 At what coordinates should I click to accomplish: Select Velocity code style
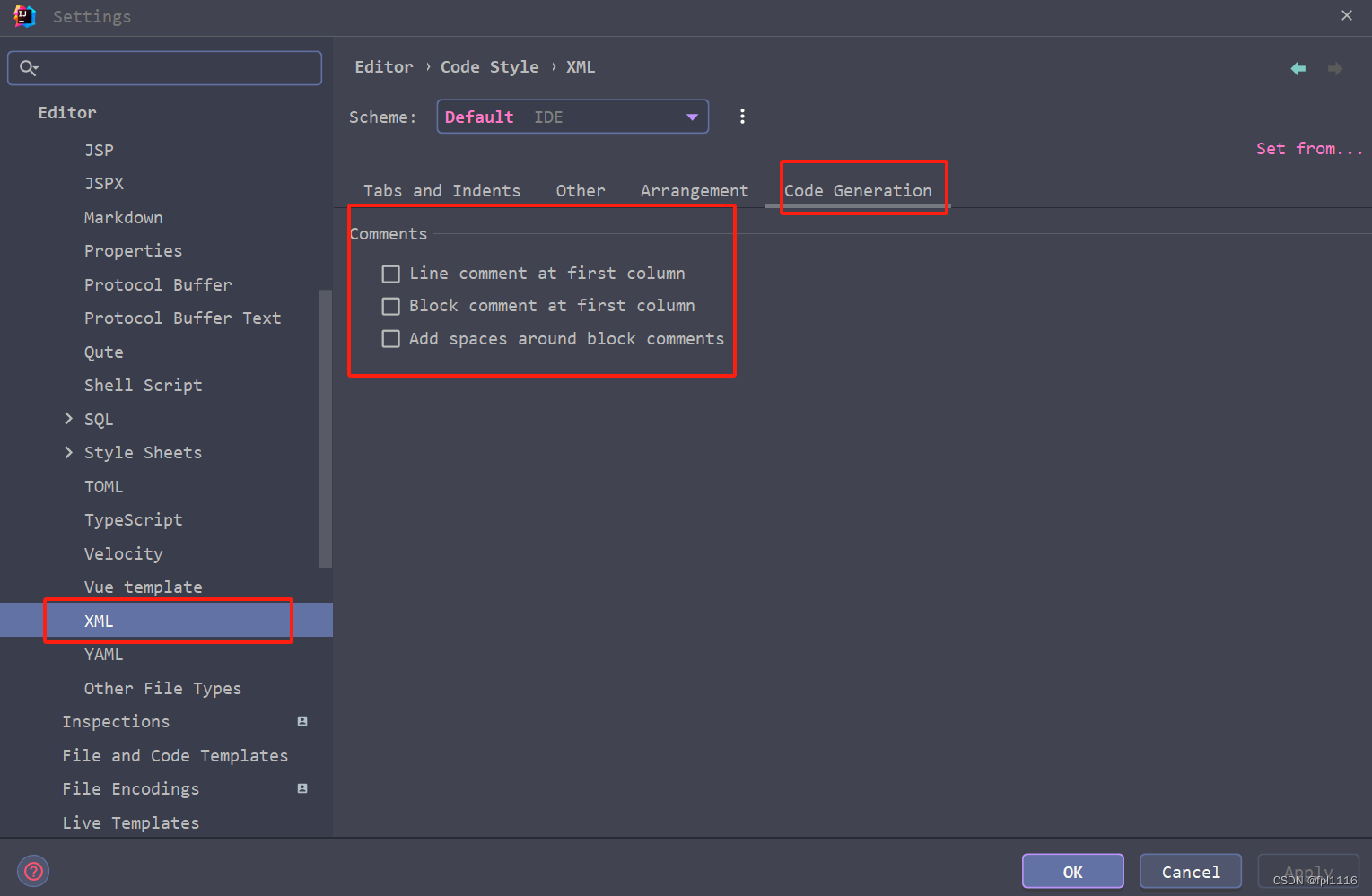tap(124, 553)
